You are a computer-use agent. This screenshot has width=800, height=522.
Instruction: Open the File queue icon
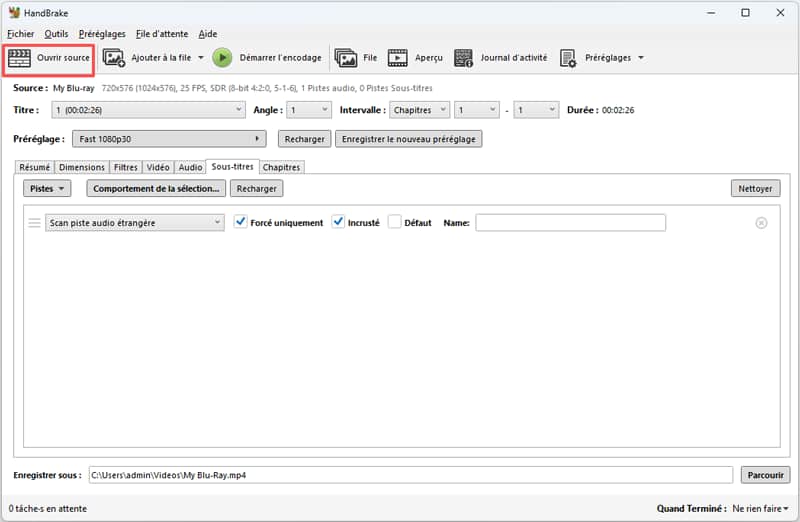pyautogui.click(x=345, y=58)
